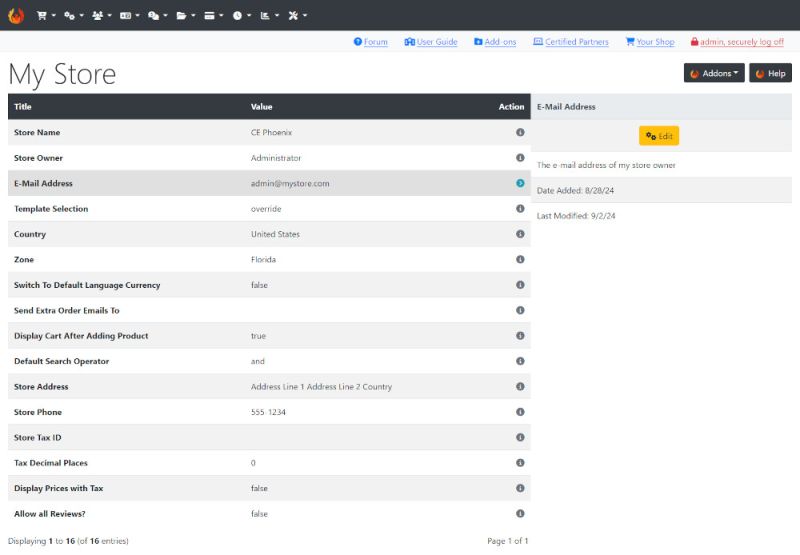Click the CE Phoenix value
Screen dimensions: 800x555
pos(271,133)
